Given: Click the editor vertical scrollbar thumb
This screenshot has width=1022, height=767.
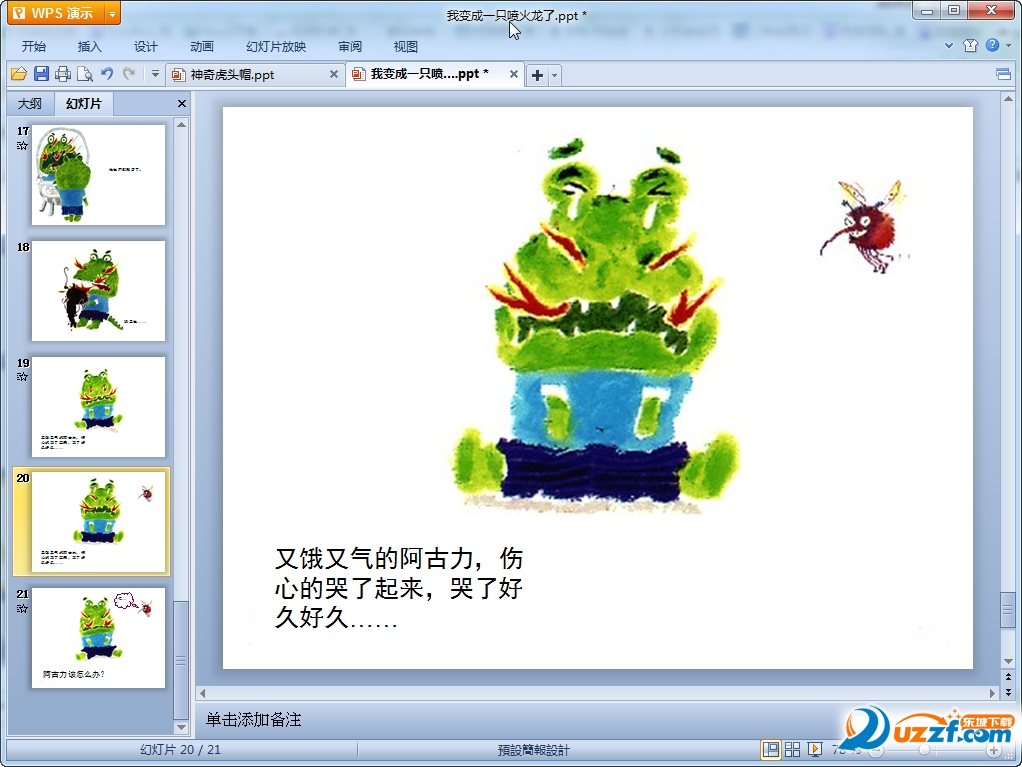Looking at the screenshot, I should (1008, 610).
